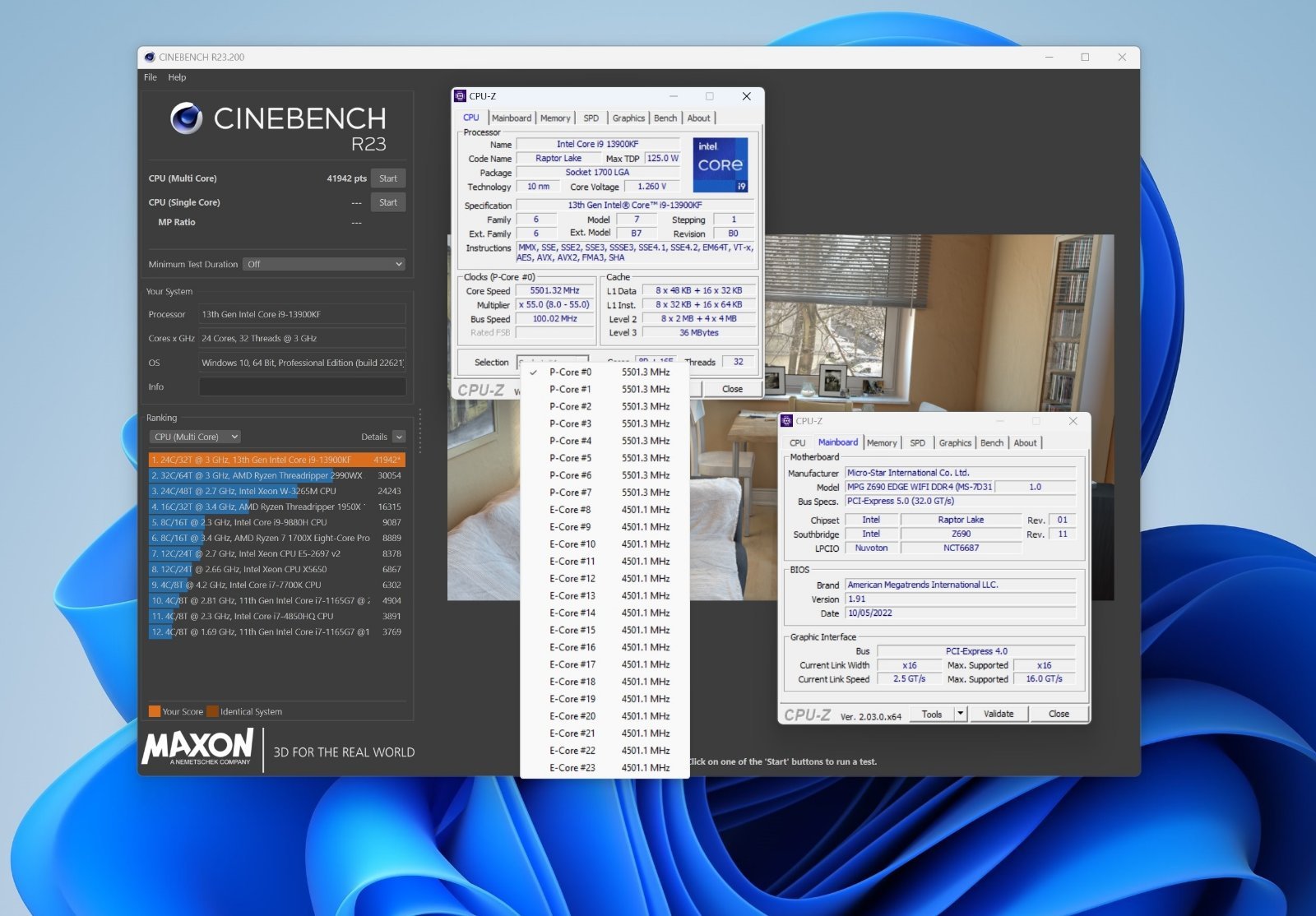
Task: Click the motherboard Model field MPG Z690 EDGE
Action: pos(920,487)
